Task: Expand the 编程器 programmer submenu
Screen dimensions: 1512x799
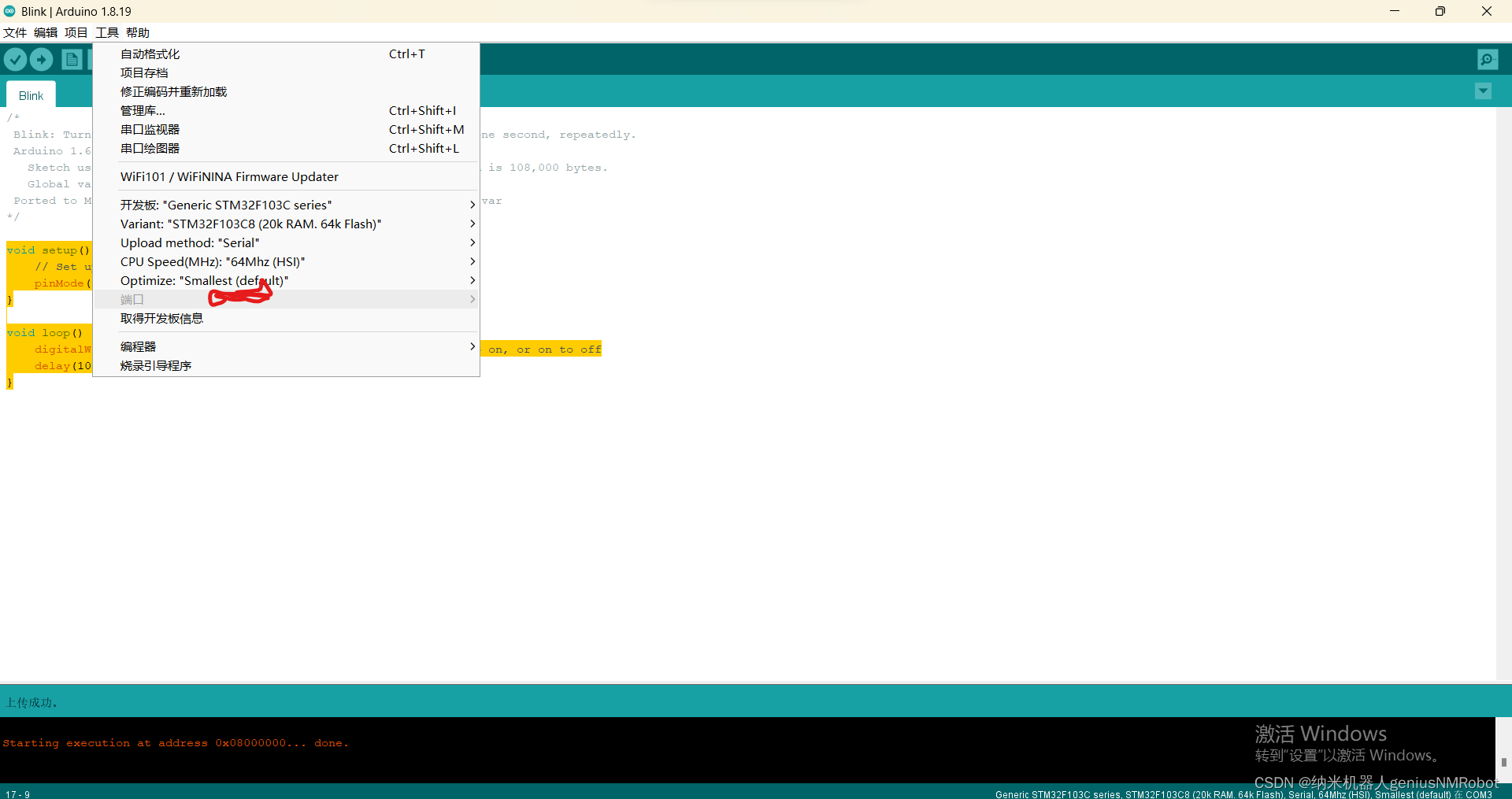Action: pos(287,347)
